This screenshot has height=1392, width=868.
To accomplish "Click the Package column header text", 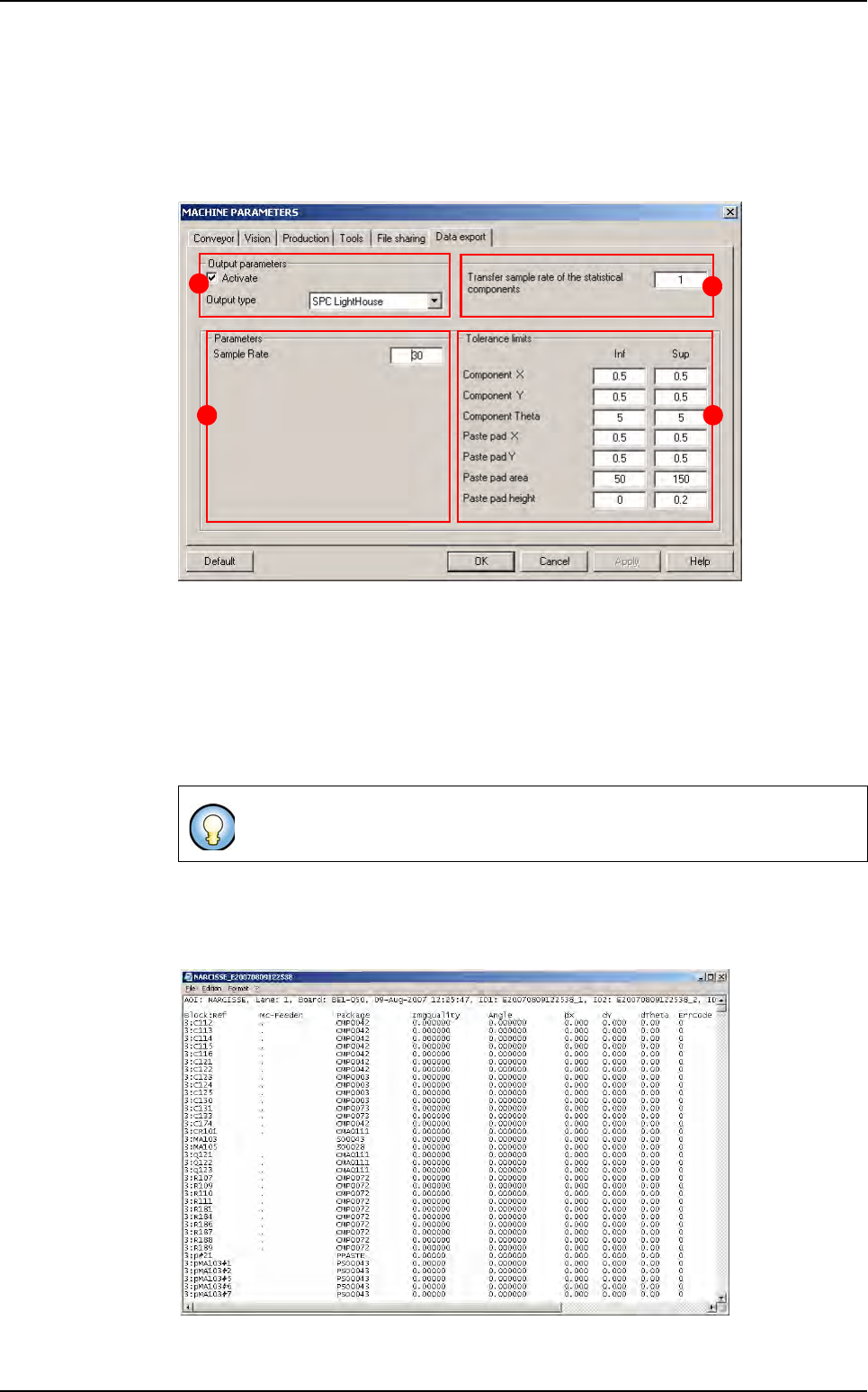I will (353, 1015).
